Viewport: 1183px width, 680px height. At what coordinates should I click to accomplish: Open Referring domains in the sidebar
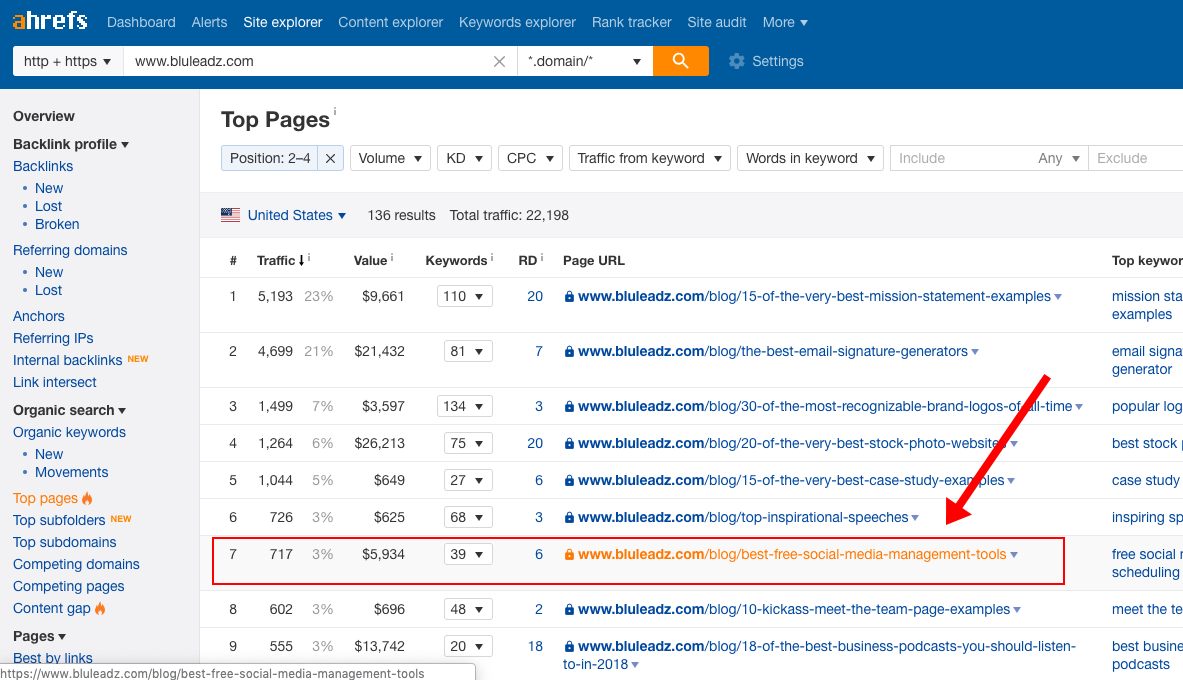pos(70,250)
